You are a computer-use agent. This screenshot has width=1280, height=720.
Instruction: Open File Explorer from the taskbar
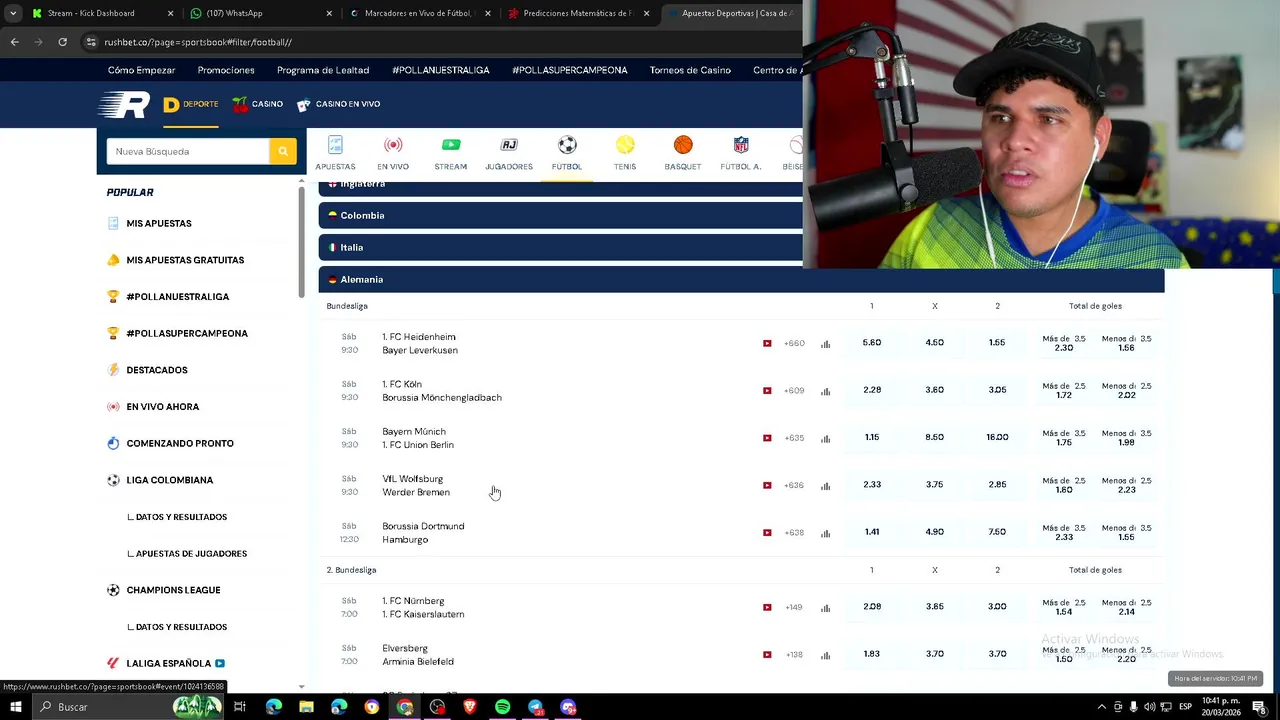[306, 707]
